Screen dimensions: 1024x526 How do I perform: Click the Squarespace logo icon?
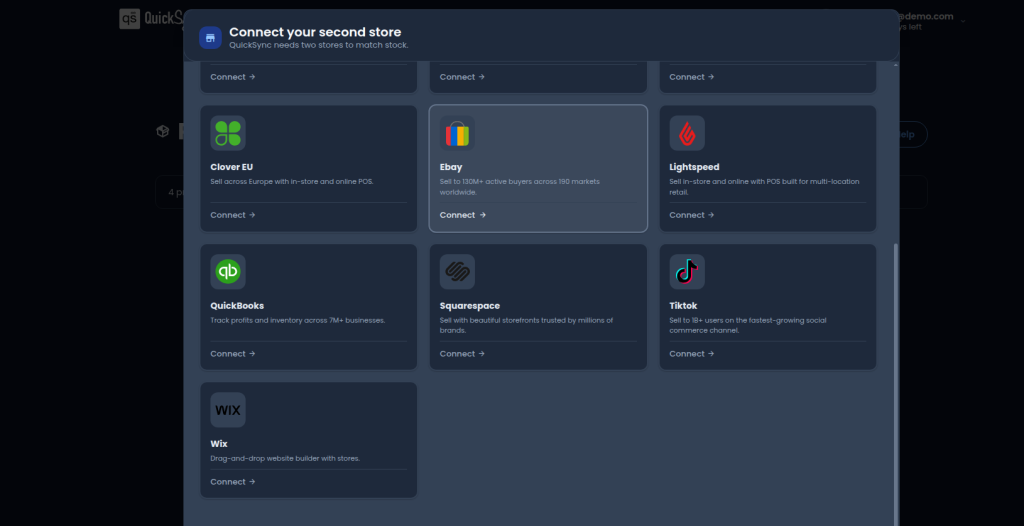coord(457,272)
